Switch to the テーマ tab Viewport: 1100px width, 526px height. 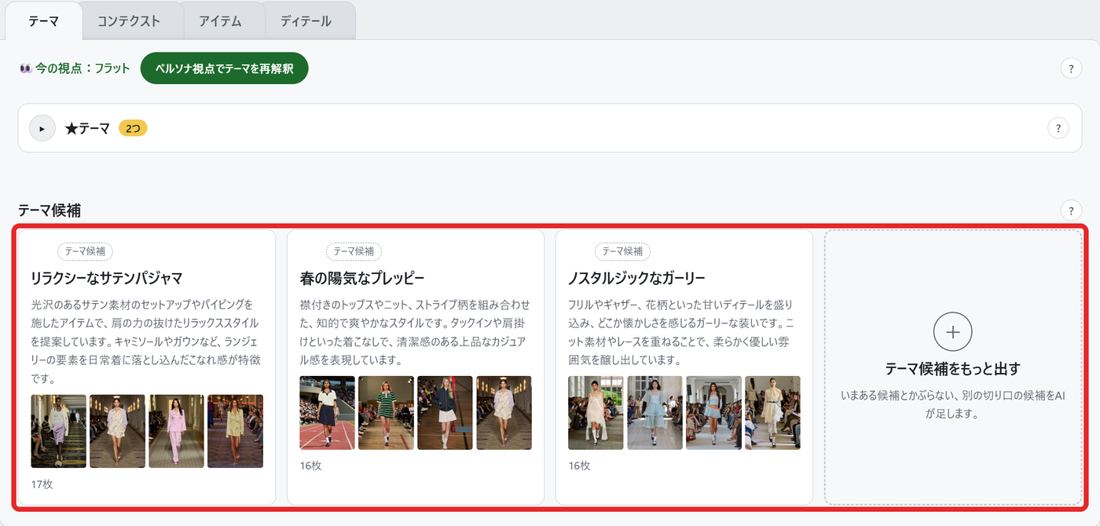pos(43,21)
